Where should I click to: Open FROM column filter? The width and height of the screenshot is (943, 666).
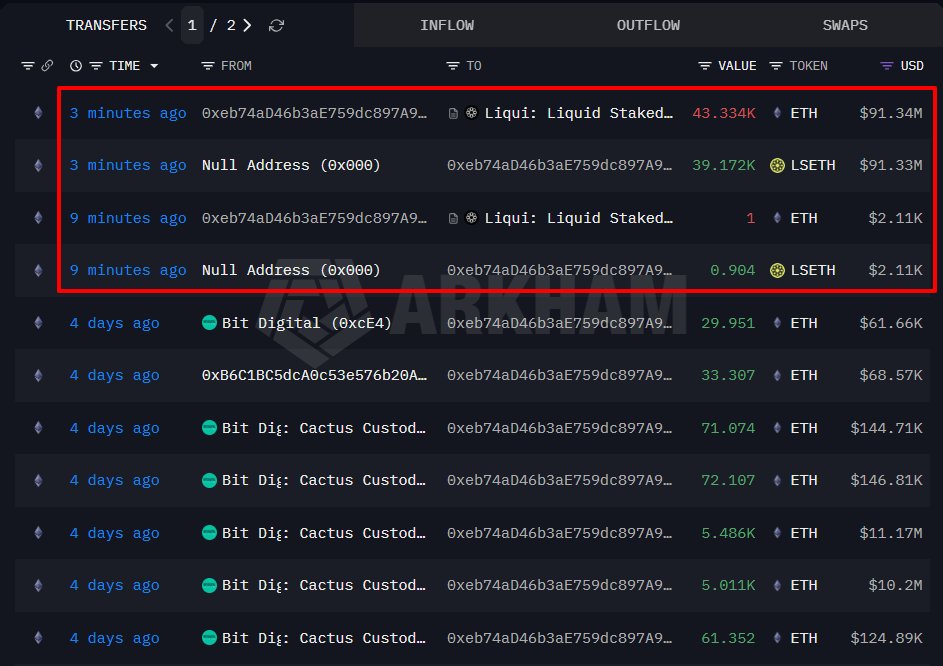[x=207, y=66]
